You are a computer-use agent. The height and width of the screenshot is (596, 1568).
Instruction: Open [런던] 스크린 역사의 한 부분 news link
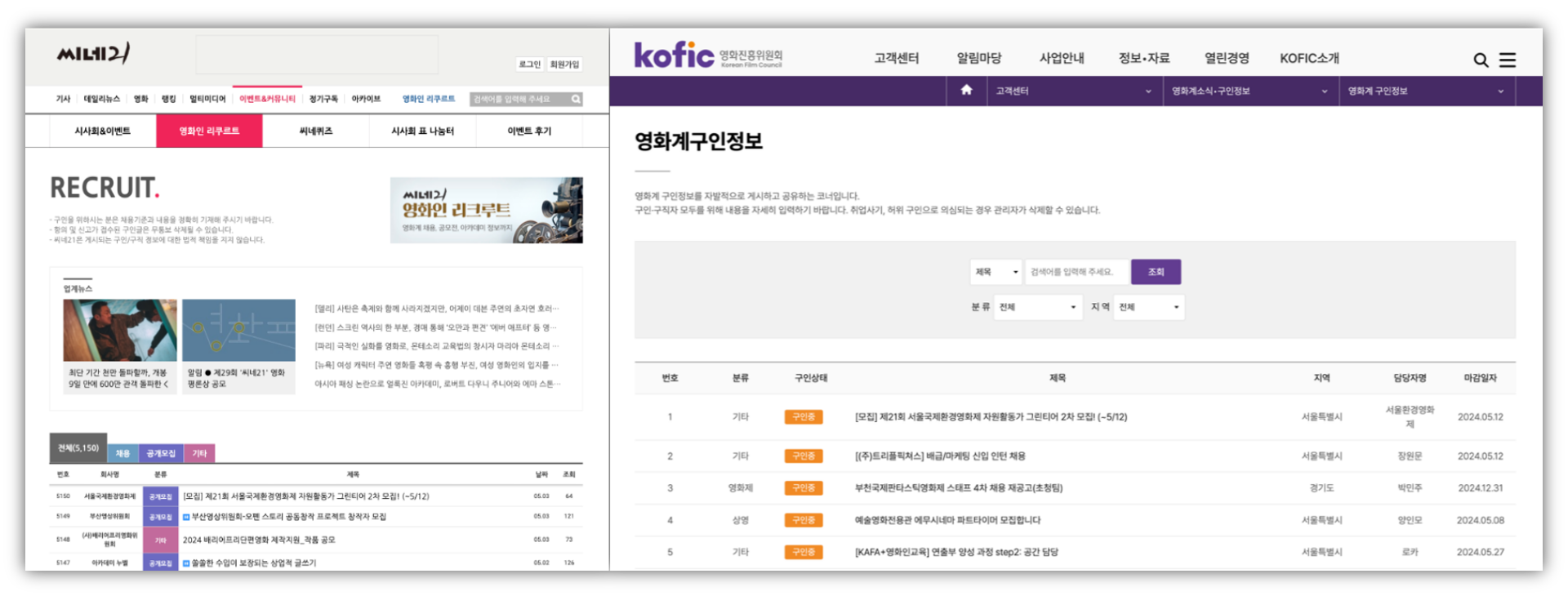[437, 327]
